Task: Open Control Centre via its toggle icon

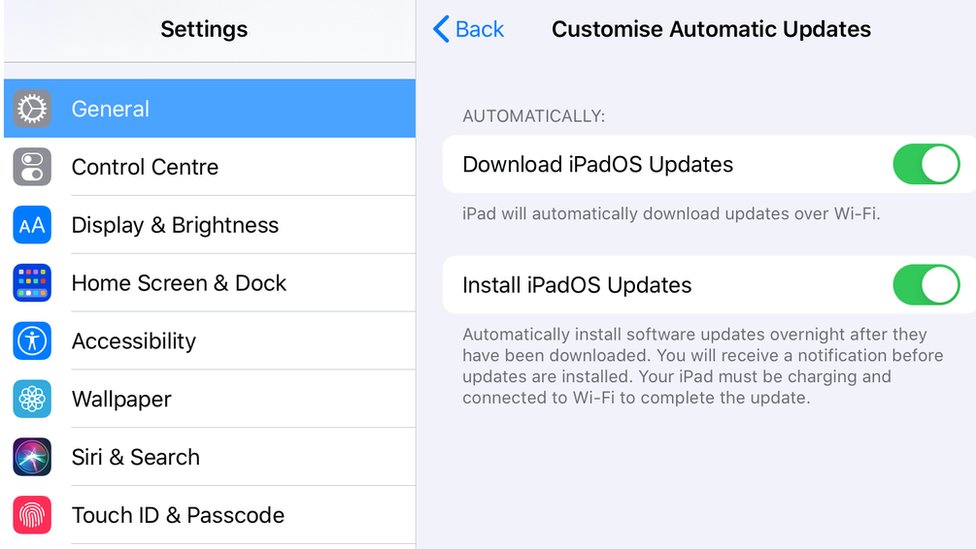Action: pyautogui.click(x=32, y=167)
